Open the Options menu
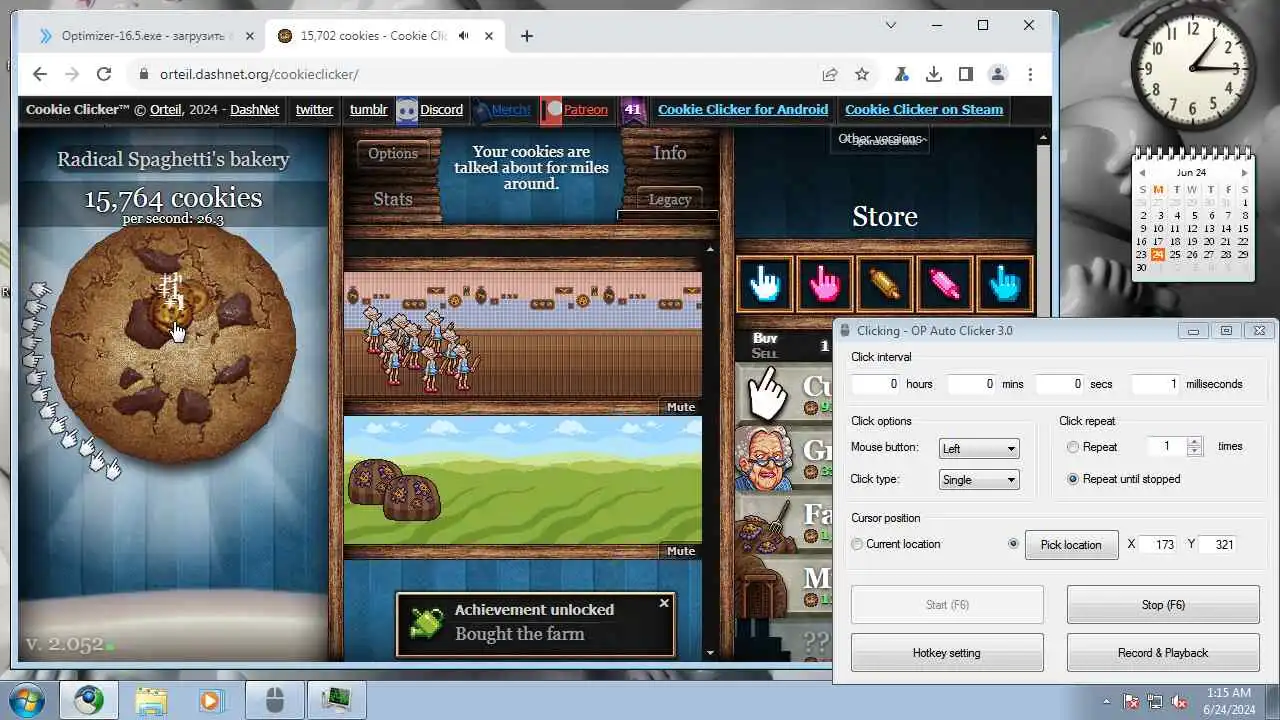1280x720 pixels. pos(393,153)
